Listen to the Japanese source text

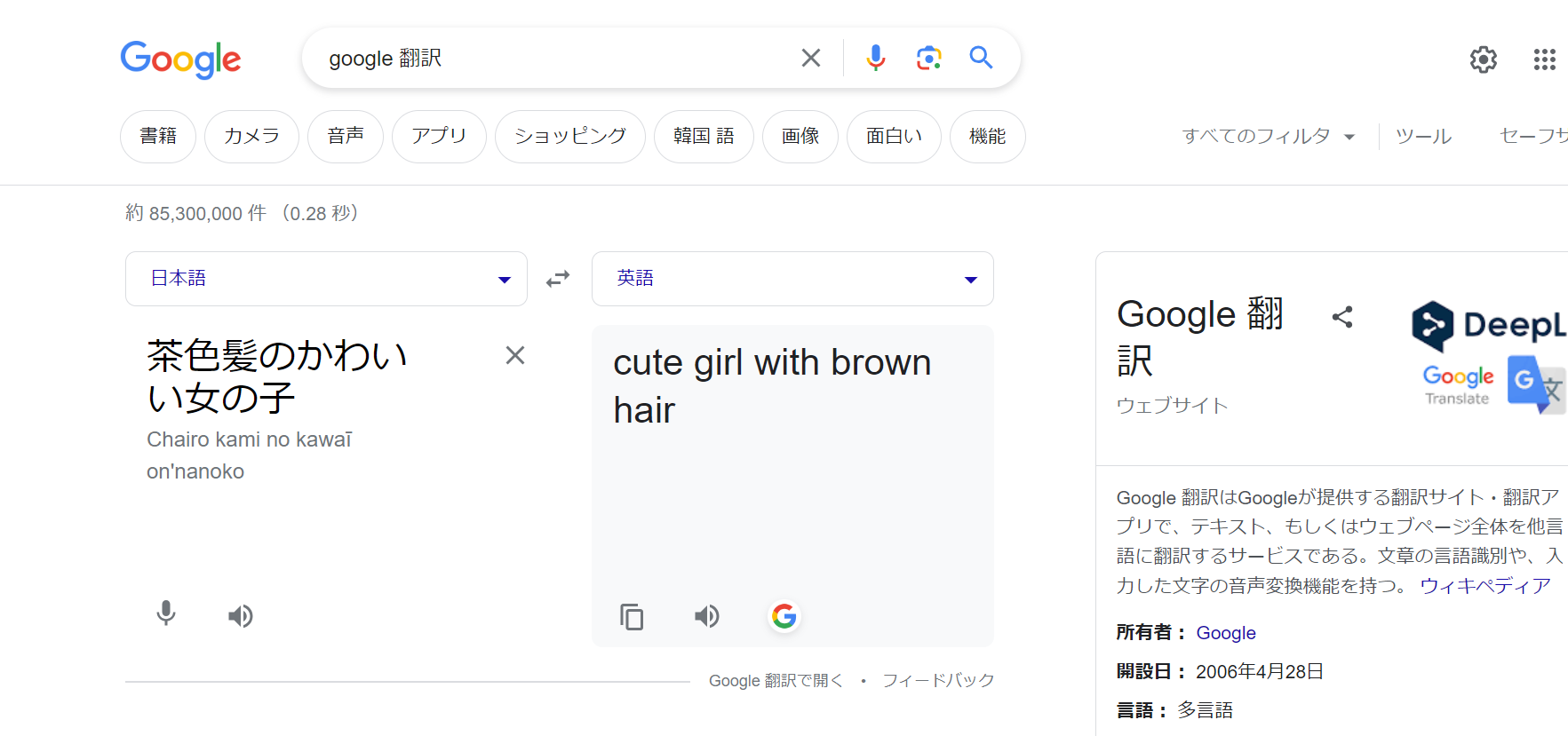point(241,615)
